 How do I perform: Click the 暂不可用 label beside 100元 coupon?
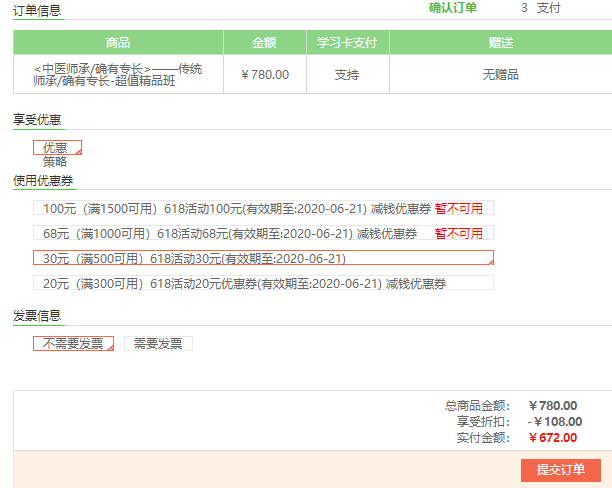[x=458, y=208]
